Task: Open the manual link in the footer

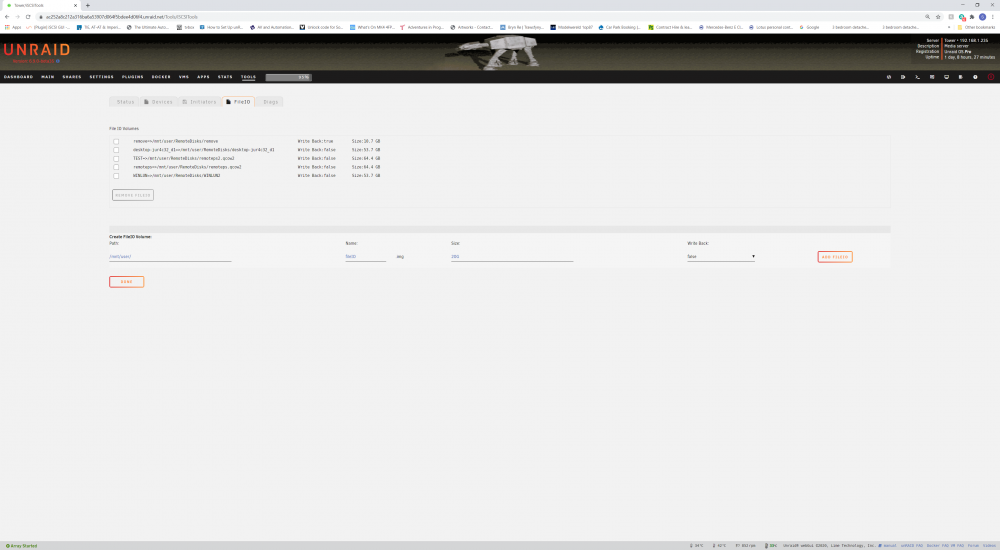Action: point(888,546)
